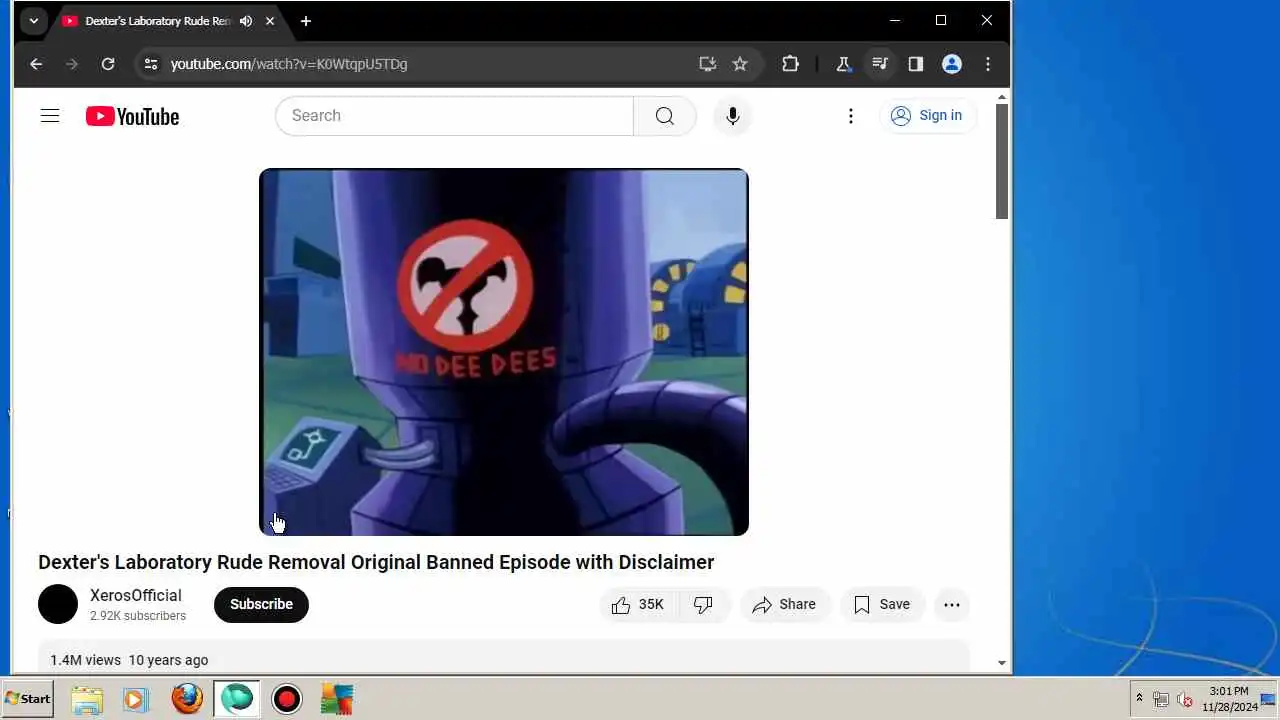Like the video with 35K likes

tap(638, 604)
